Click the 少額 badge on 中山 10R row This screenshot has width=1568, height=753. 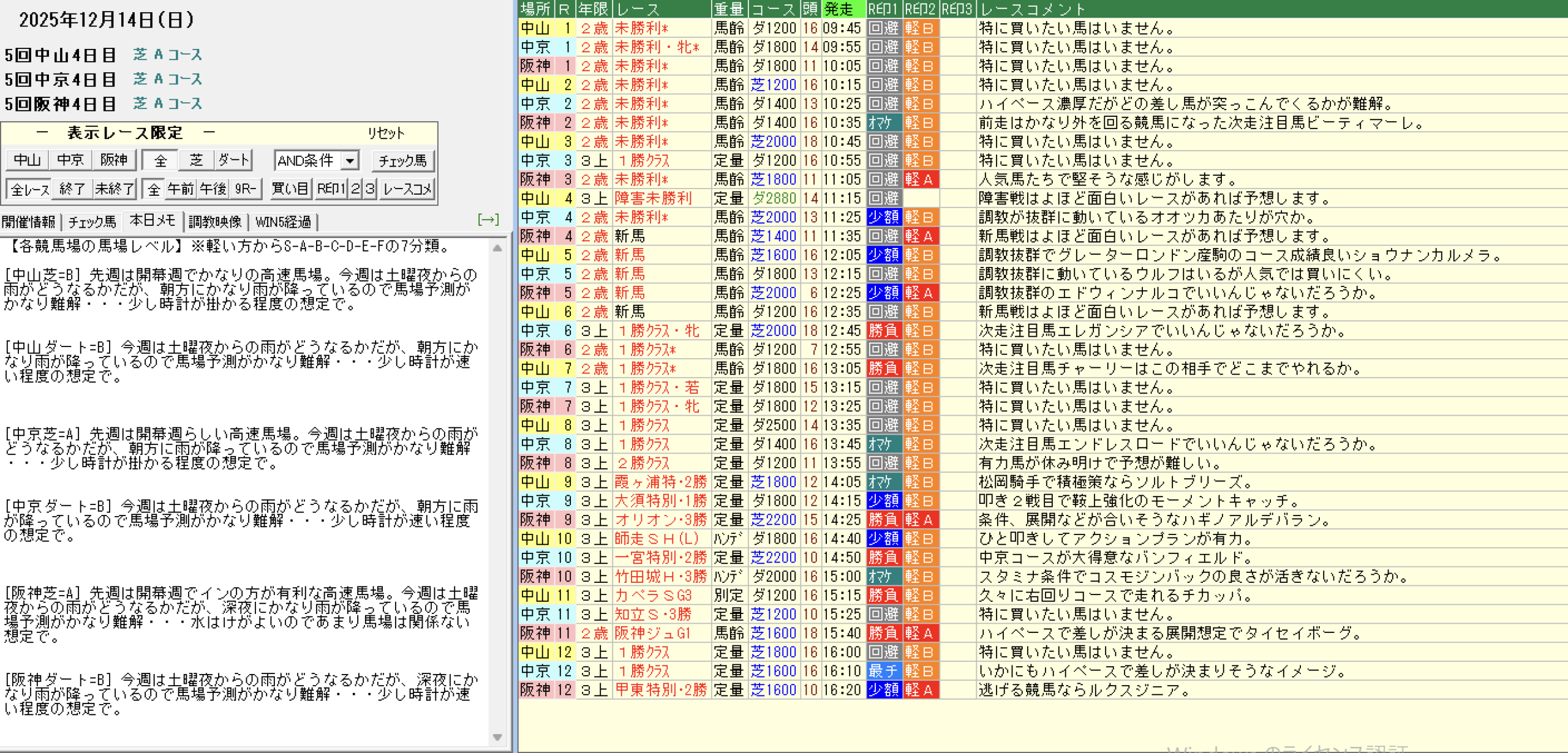(883, 539)
